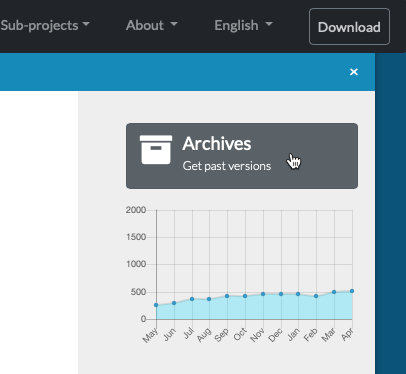The height and width of the screenshot is (374, 406).
Task: Click the Nov data point on the chart
Action: coord(263,294)
